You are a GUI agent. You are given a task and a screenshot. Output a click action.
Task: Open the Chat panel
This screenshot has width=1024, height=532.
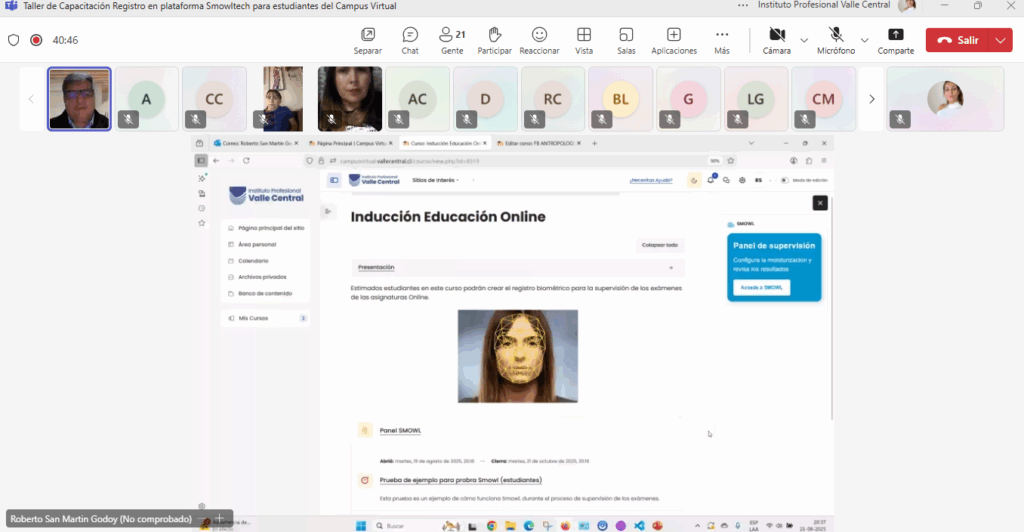(410, 40)
